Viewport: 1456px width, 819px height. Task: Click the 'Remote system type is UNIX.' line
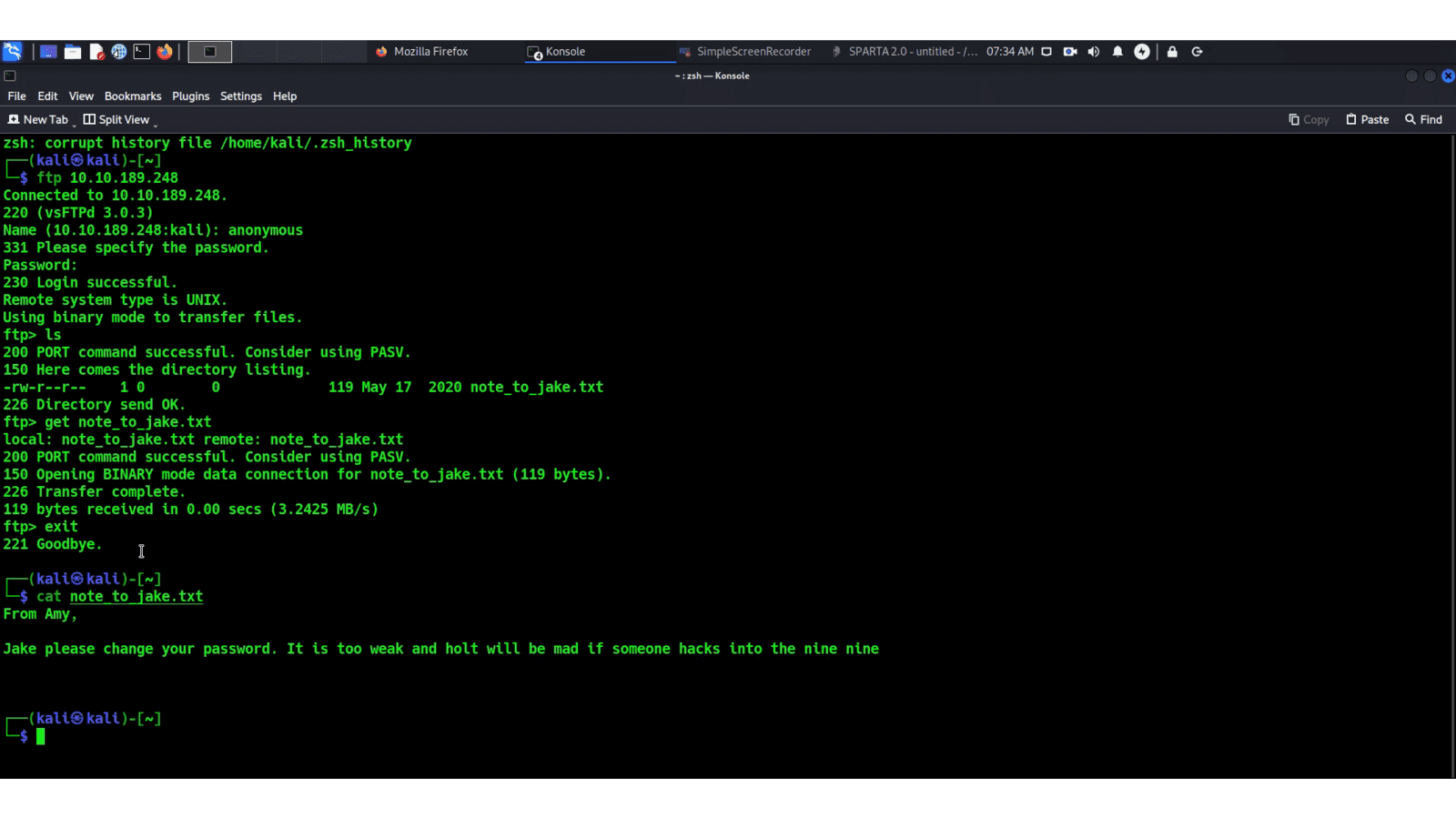pos(116,300)
